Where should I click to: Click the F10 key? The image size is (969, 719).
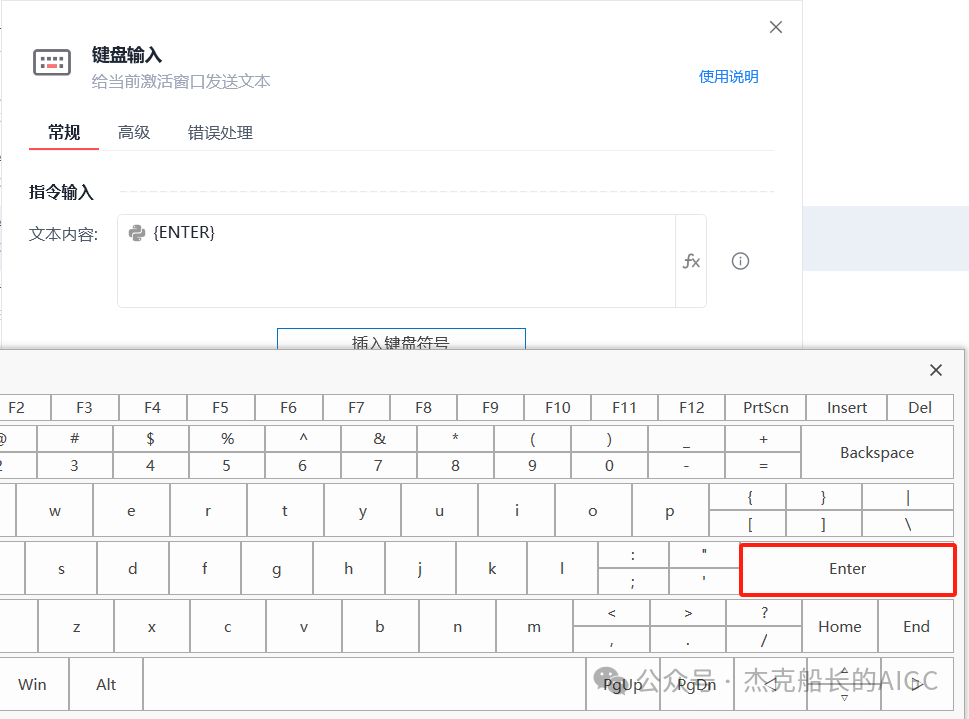coord(557,407)
